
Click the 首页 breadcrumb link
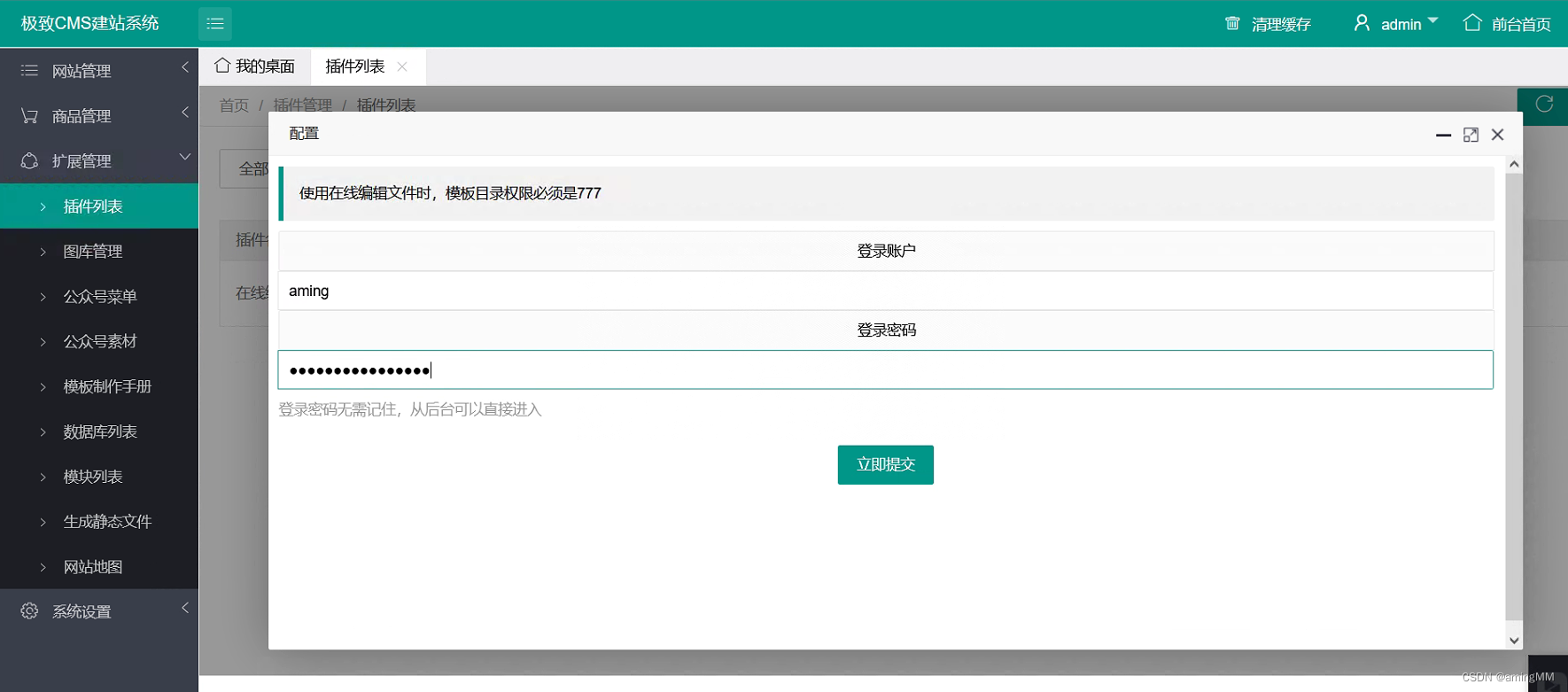234,105
